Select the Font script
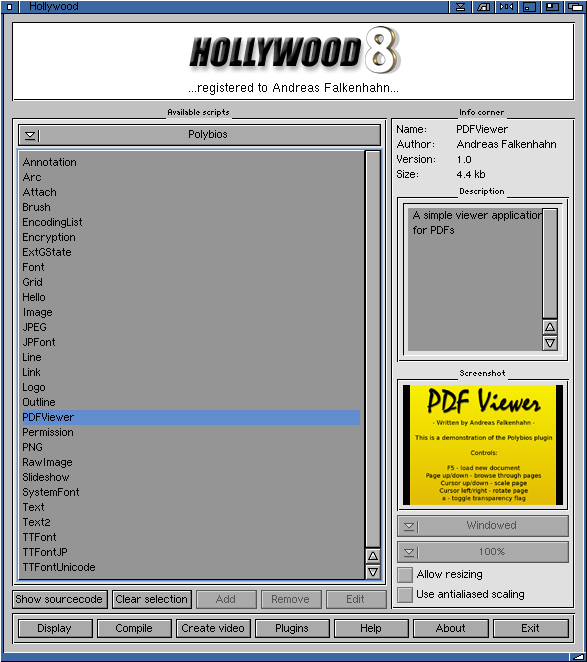 coord(191,267)
